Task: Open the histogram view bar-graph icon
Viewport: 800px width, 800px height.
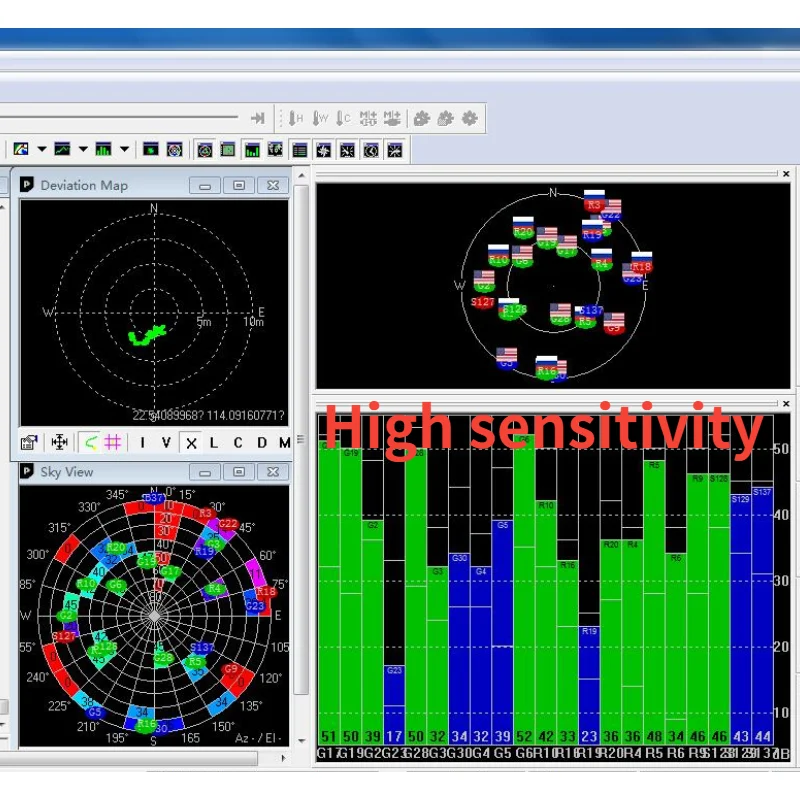Action: 104,149
